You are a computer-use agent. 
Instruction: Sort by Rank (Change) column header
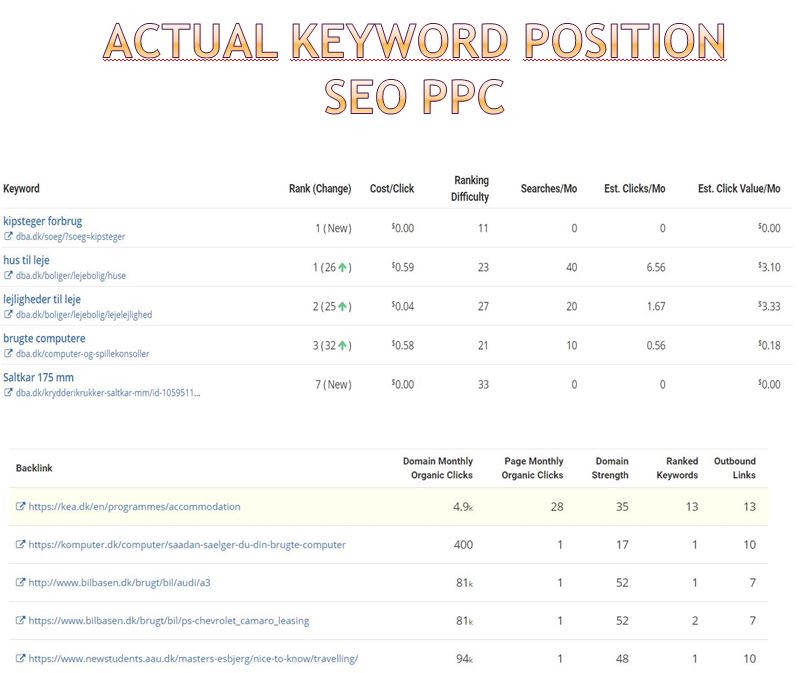tap(320, 189)
